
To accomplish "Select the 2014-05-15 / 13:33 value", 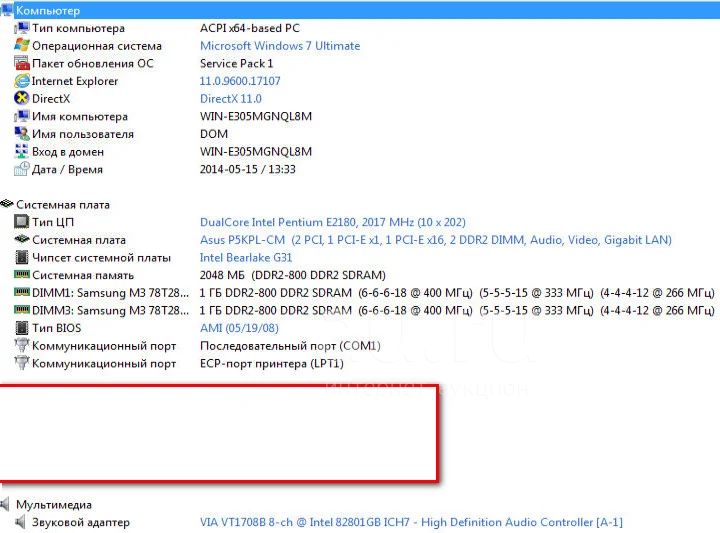I will click(x=248, y=169).
